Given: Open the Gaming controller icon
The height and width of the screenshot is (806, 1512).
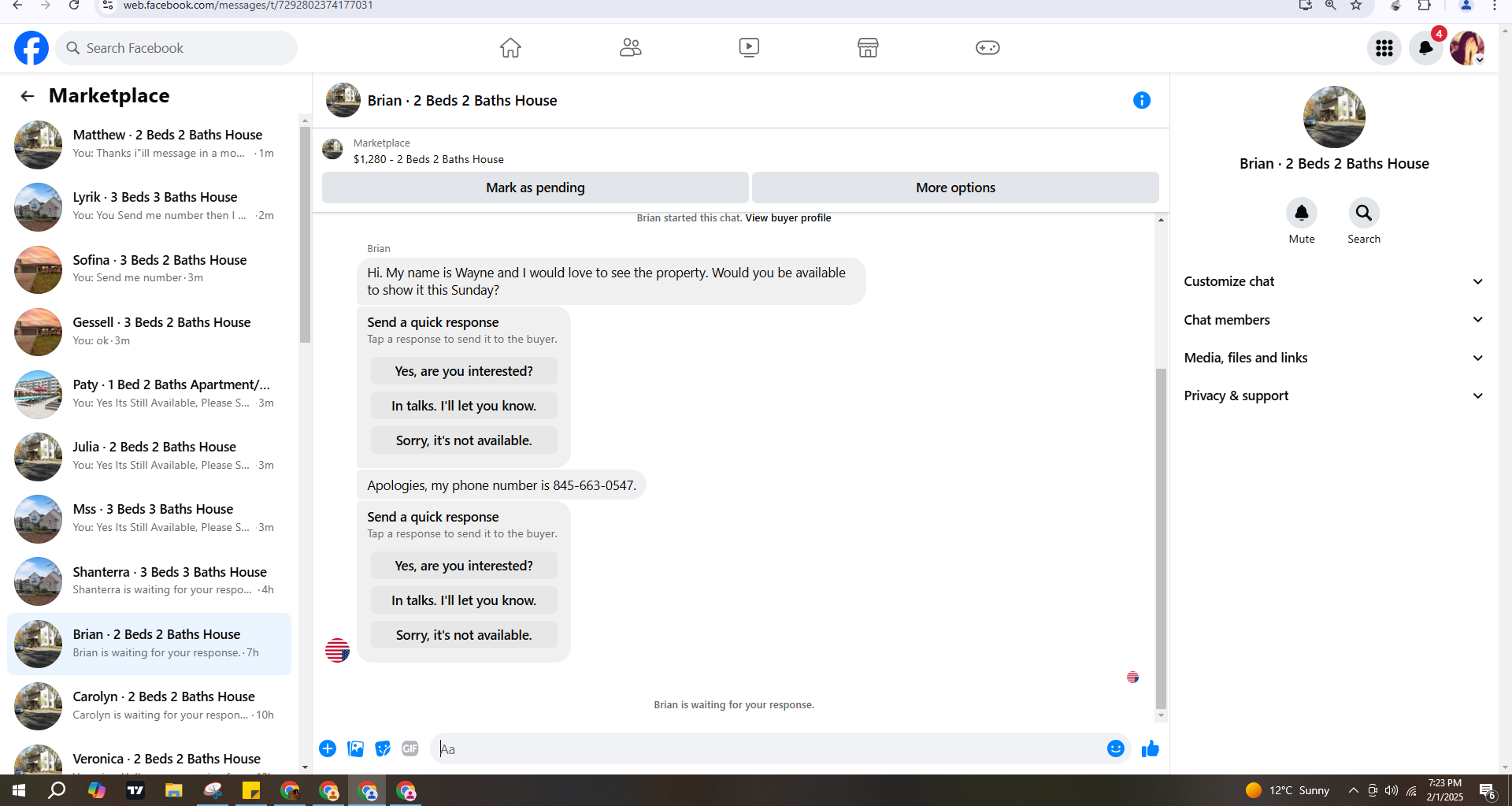Looking at the screenshot, I should 988,48.
